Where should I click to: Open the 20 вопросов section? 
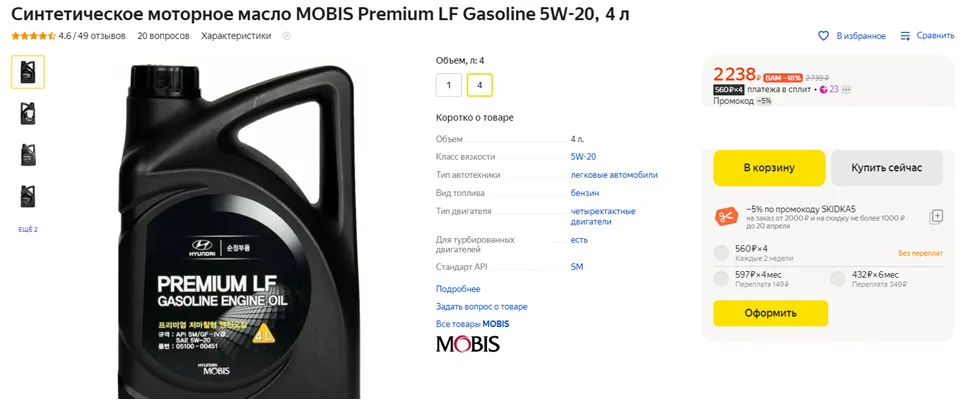tap(163, 36)
